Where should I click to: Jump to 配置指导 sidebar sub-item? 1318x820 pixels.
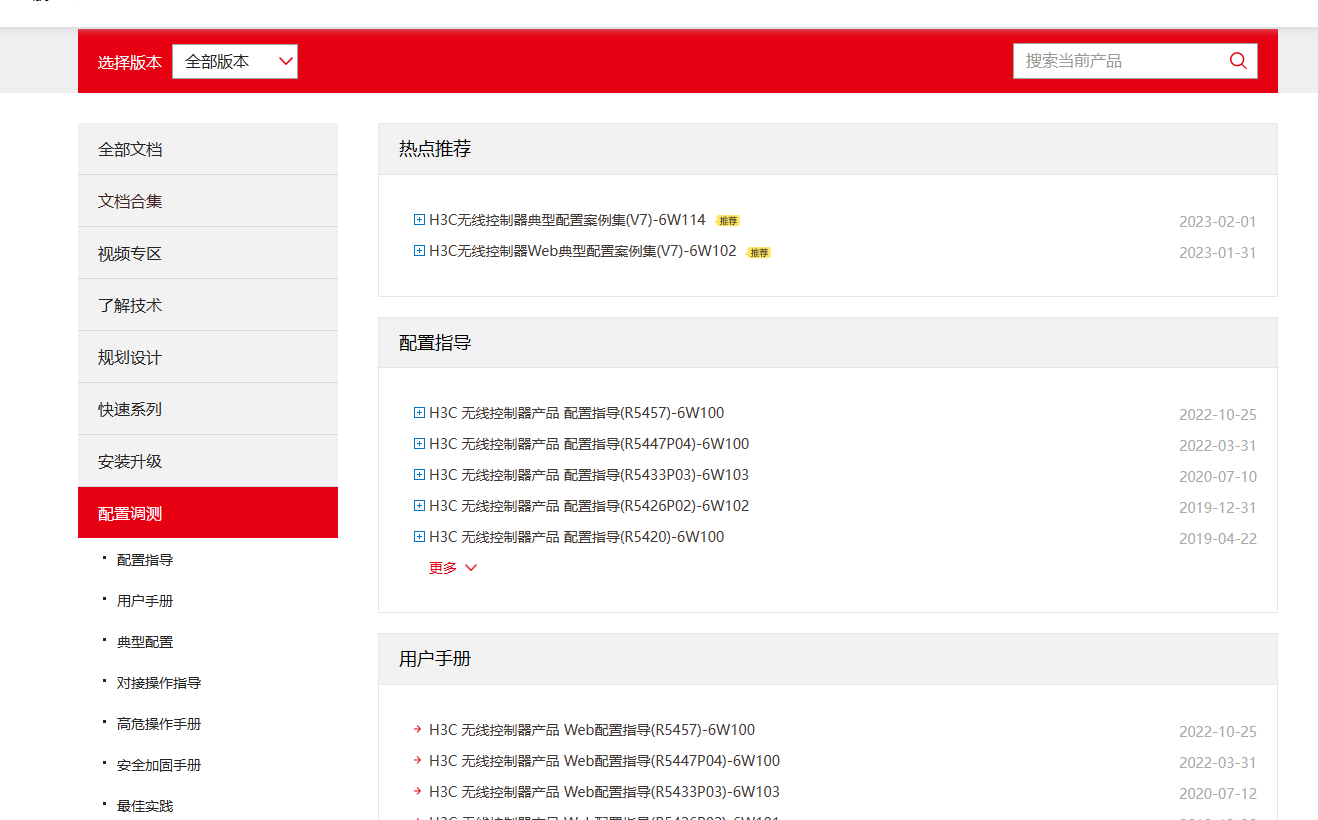145,560
